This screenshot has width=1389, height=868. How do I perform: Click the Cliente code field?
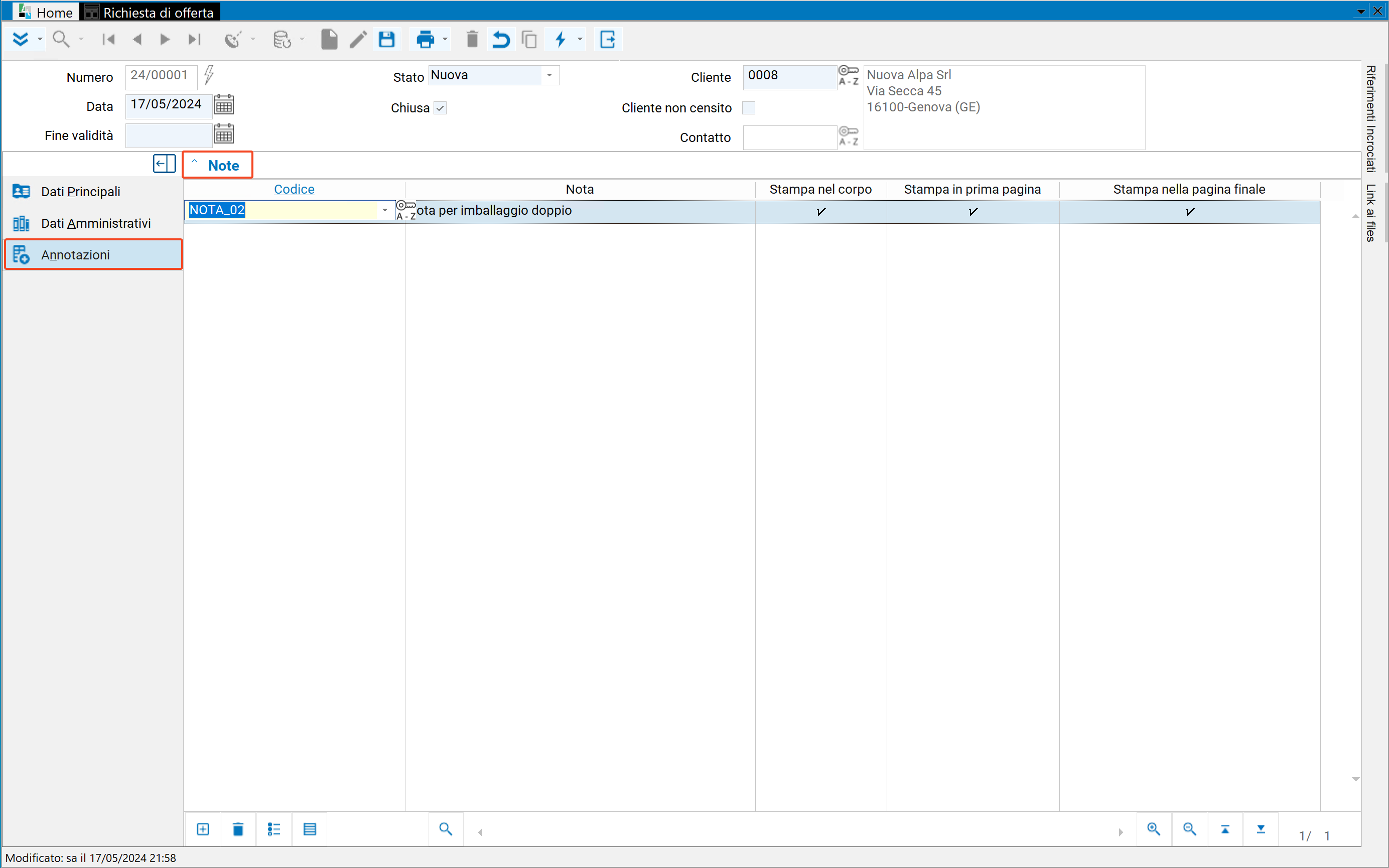790,76
